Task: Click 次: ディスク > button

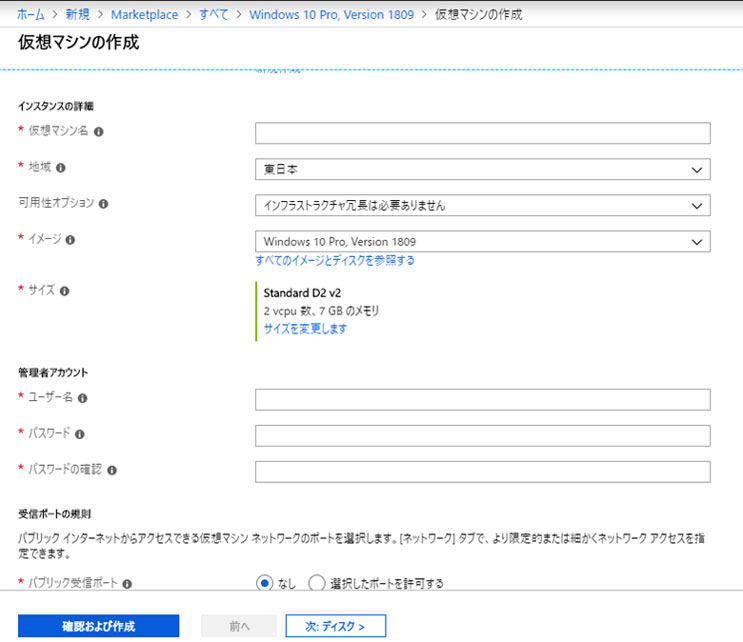Action: (335, 626)
